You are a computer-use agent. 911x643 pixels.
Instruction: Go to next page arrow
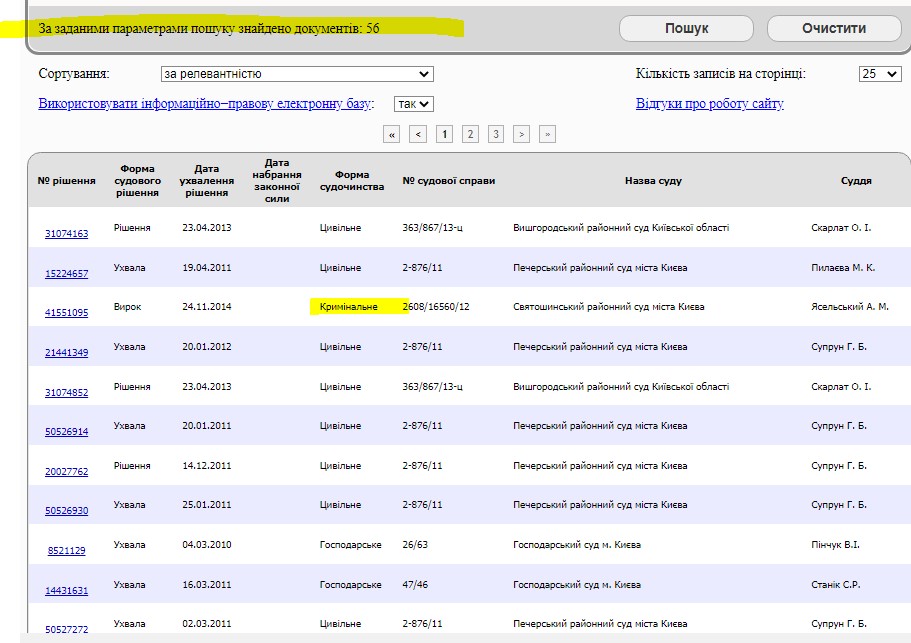[521, 134]
